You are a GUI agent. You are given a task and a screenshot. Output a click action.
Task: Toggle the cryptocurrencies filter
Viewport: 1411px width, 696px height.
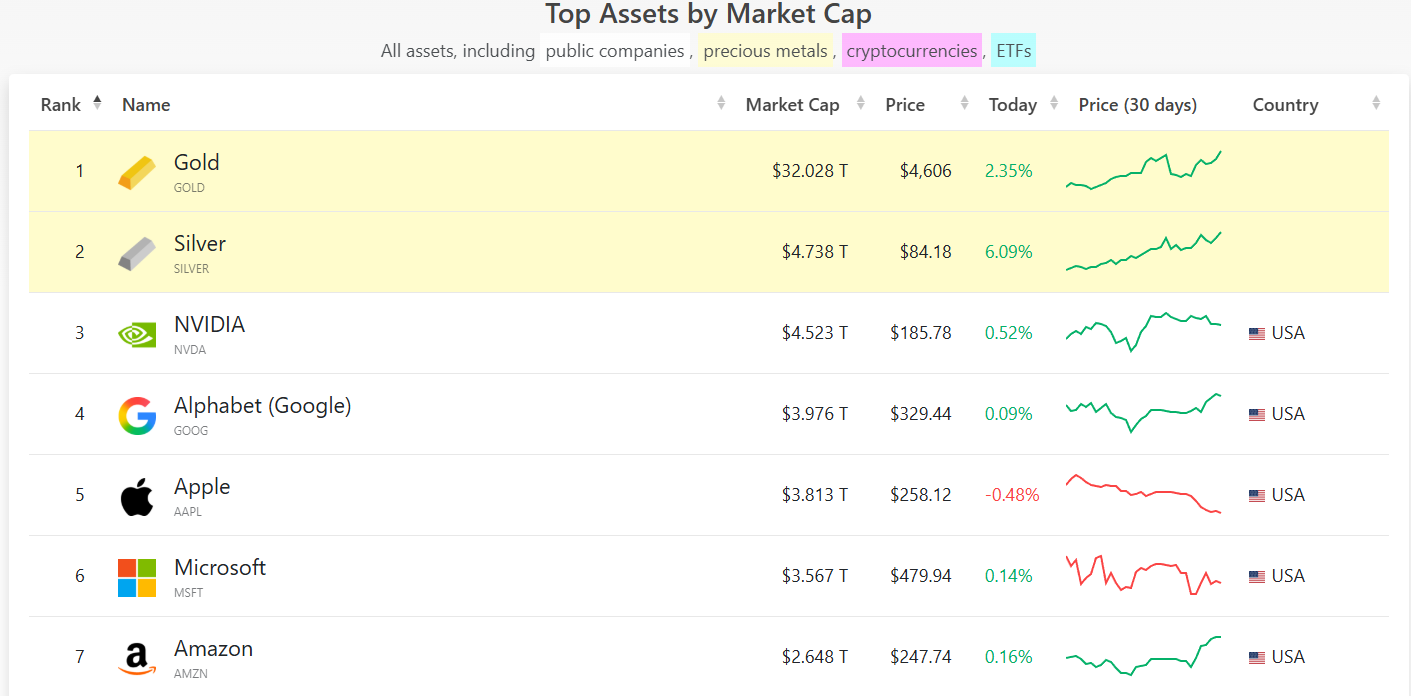pos(911,50)
